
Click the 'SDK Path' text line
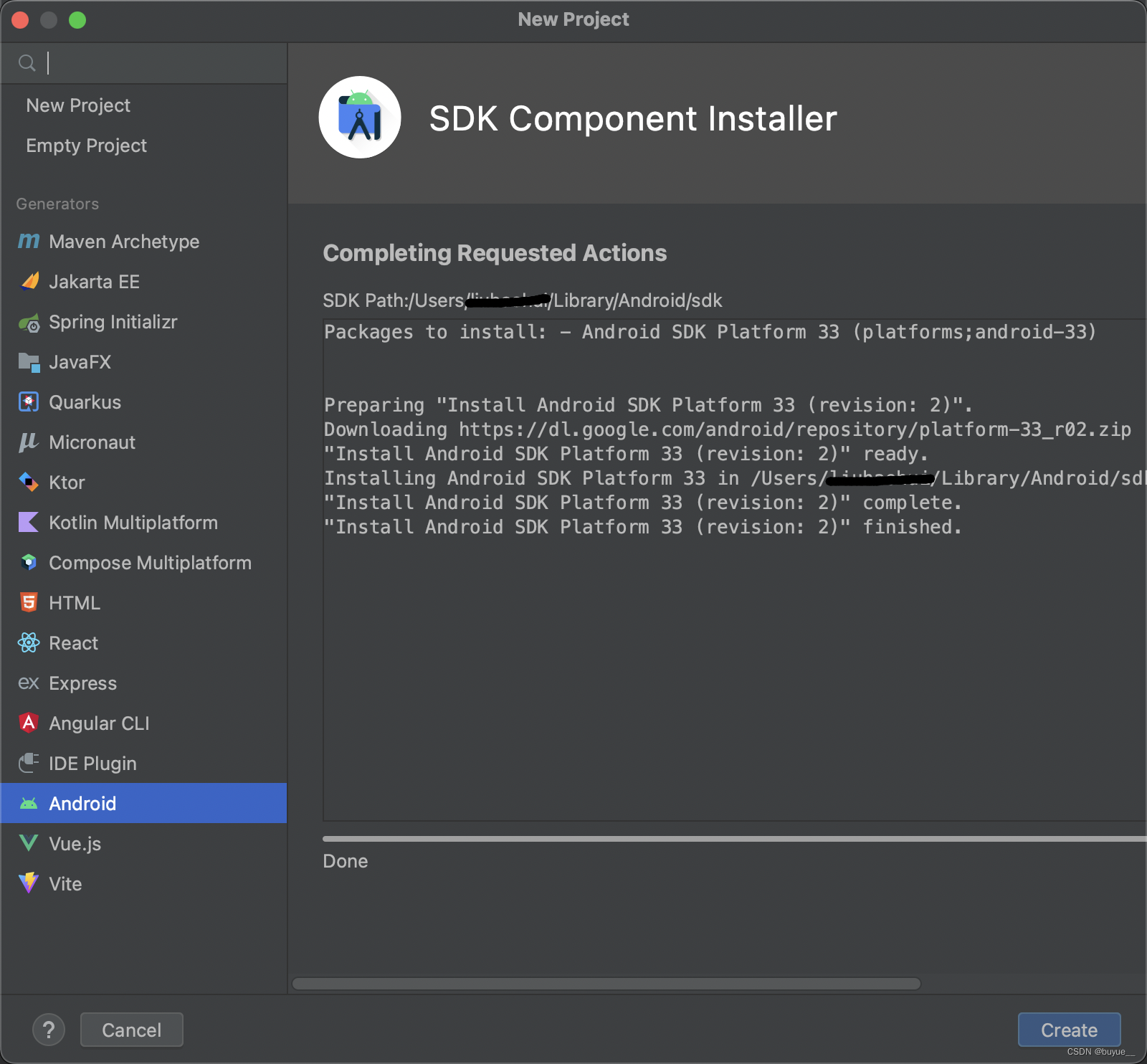(523, 300)
